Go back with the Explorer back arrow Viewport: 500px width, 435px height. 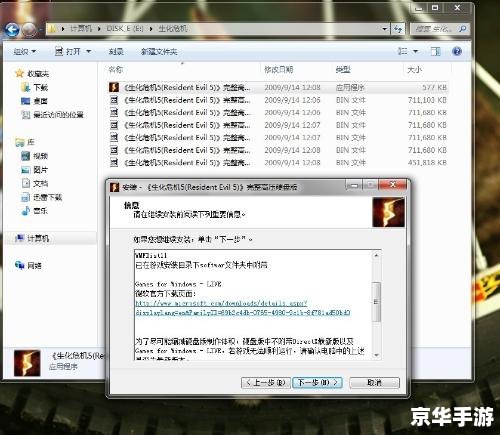(12, 30)
